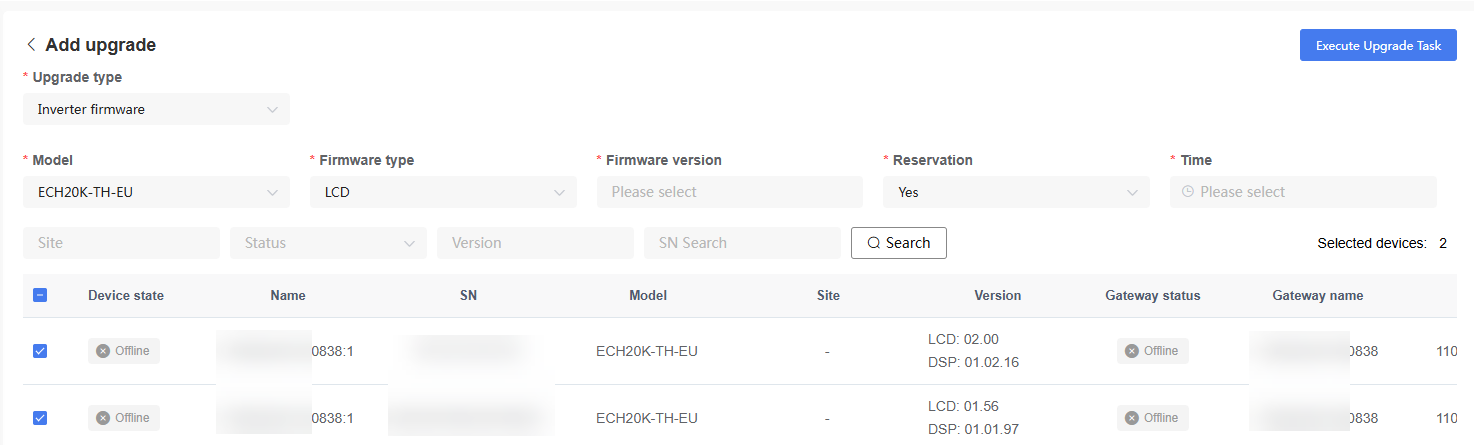Expand the Model dropdown showing ECH20K-TH-EU

point(156,192)
